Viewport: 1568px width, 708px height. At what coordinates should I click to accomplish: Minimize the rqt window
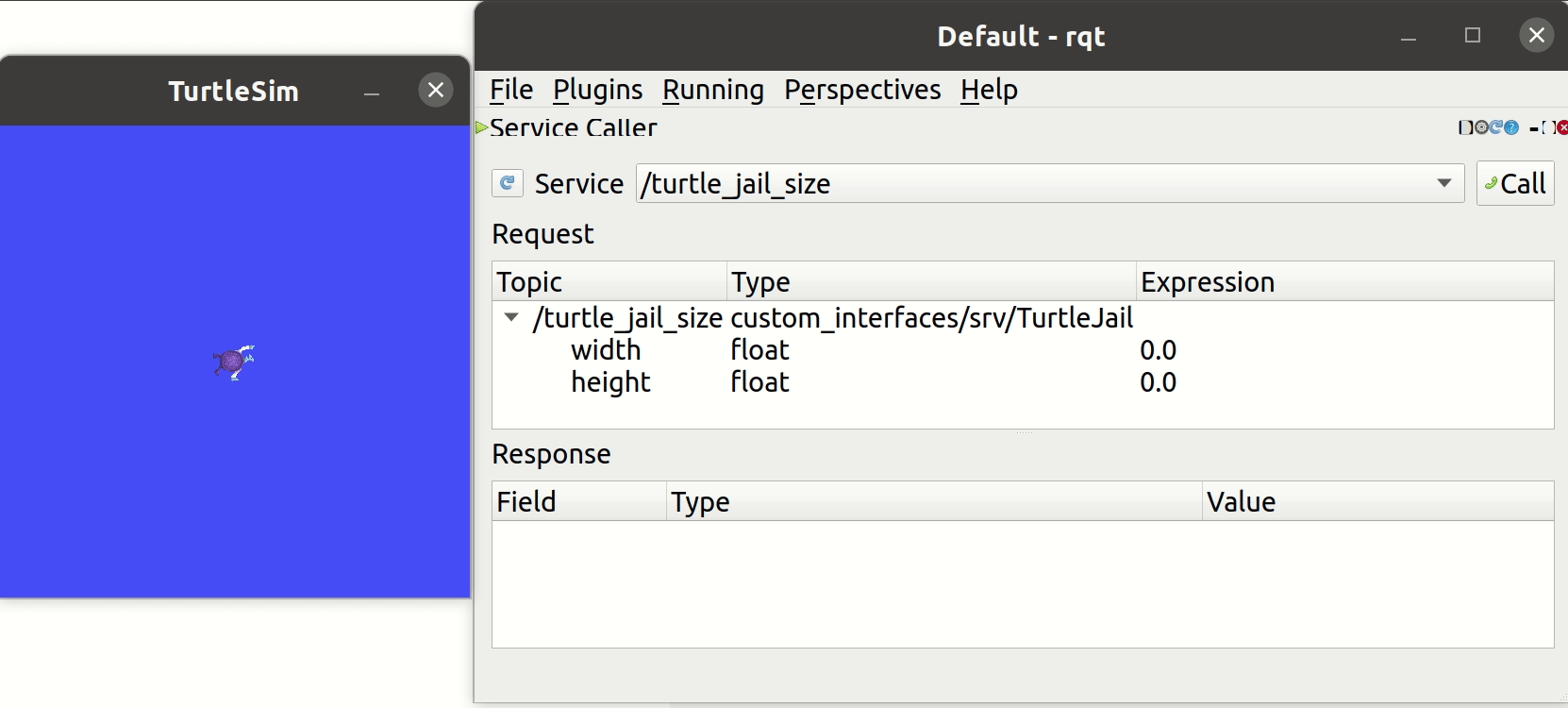click(1409, 37)
